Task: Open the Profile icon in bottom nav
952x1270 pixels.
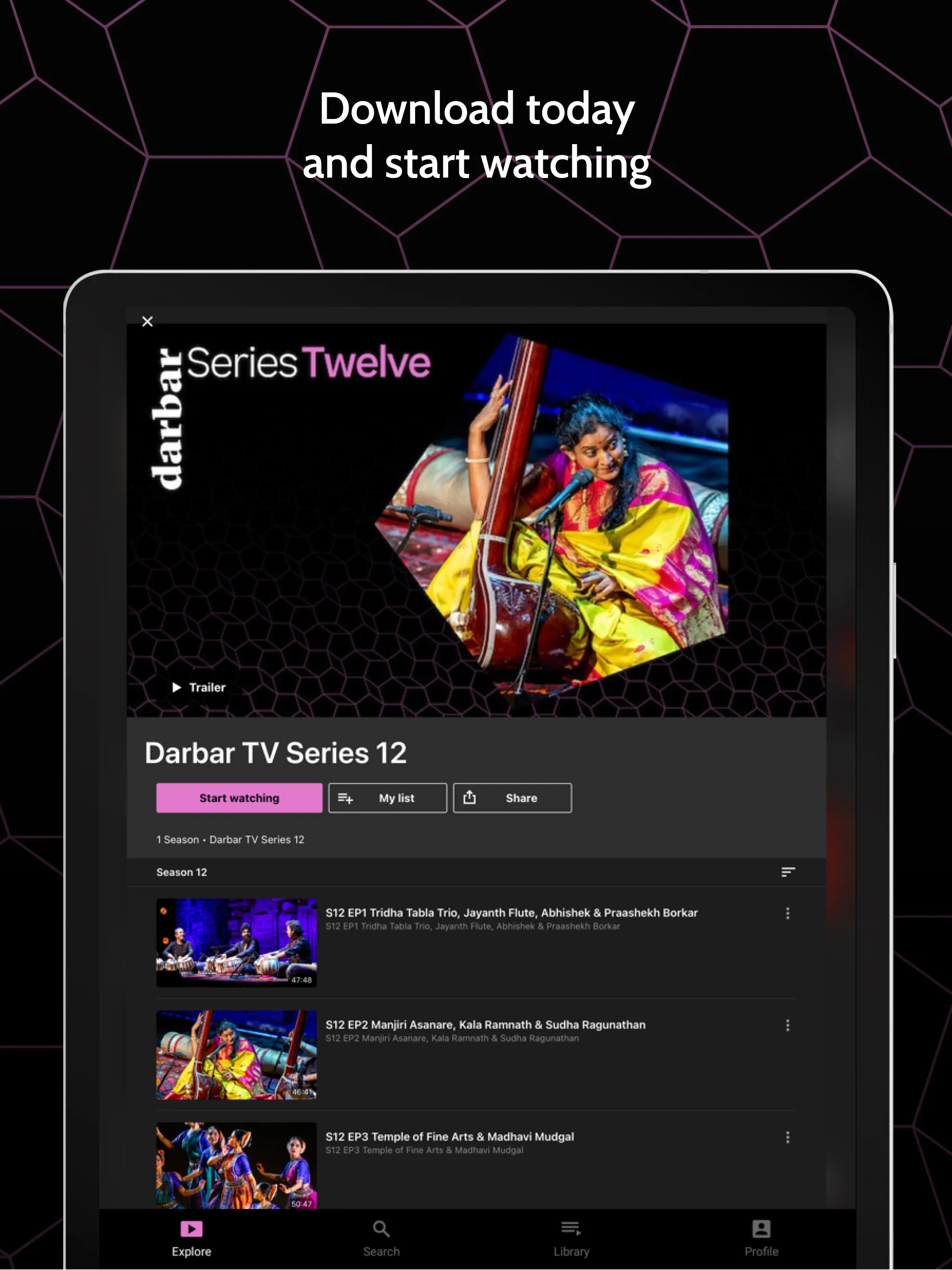Action: (x=761, y=1233)
